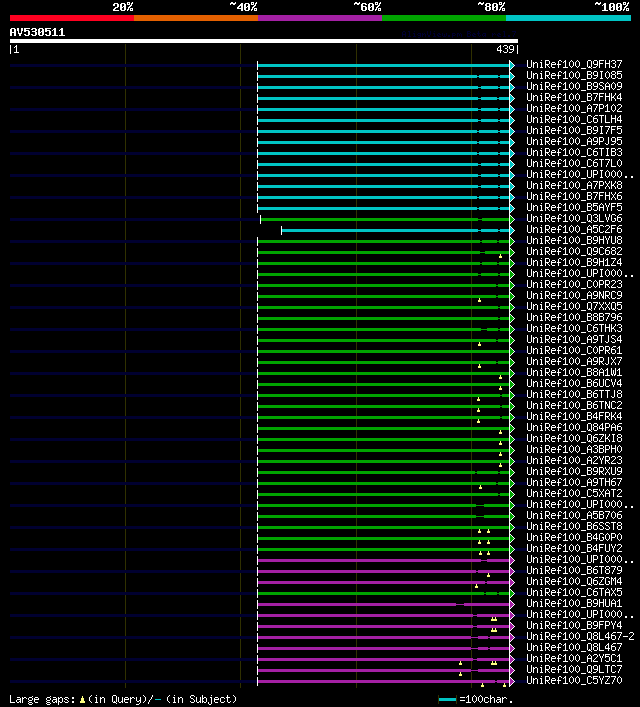Select the UniRef100_Q3LVG6 label
This screenshot has width=640, height=707.
coord(574,218)
